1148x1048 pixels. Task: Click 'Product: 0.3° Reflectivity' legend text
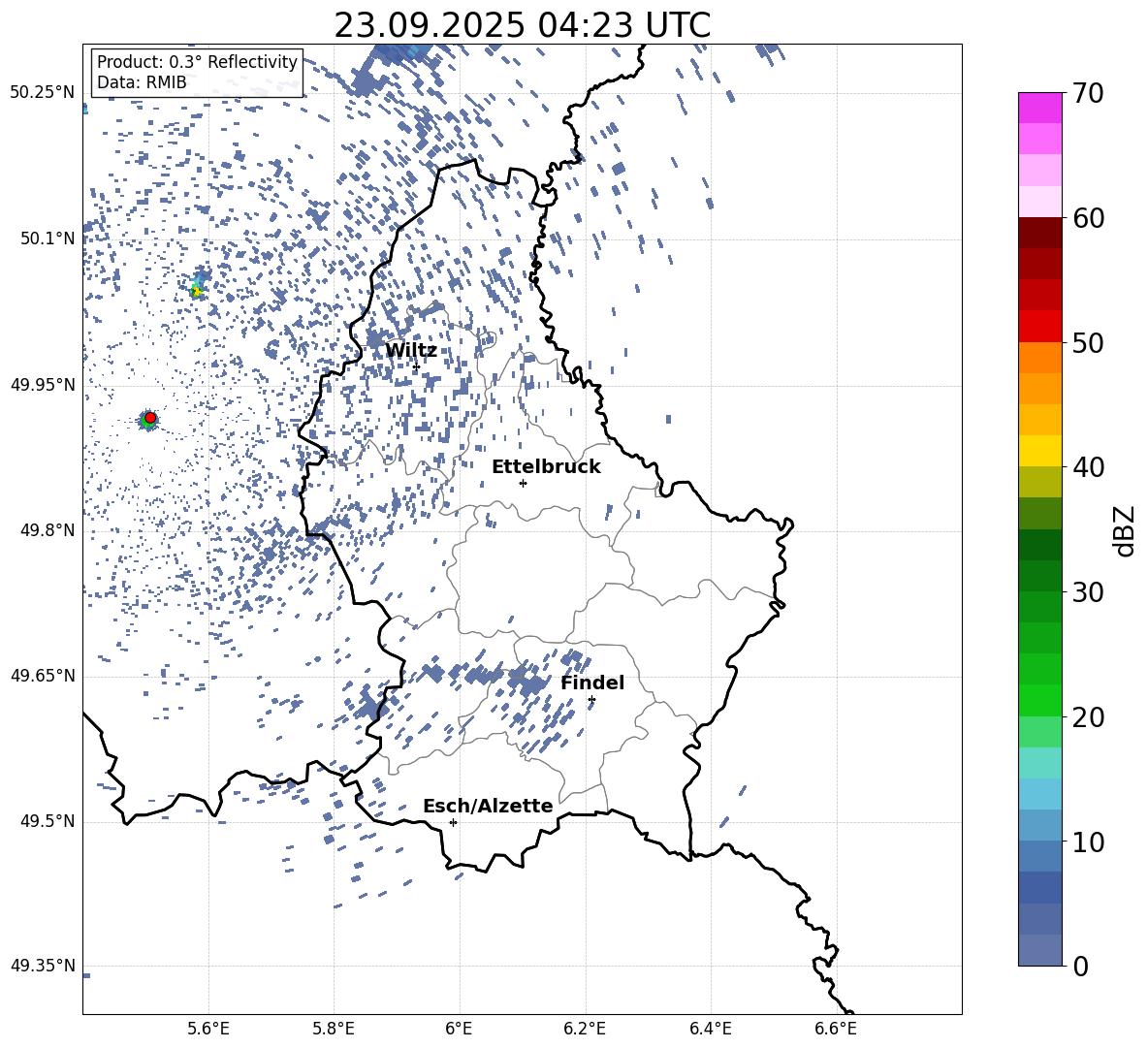point(197,62)
